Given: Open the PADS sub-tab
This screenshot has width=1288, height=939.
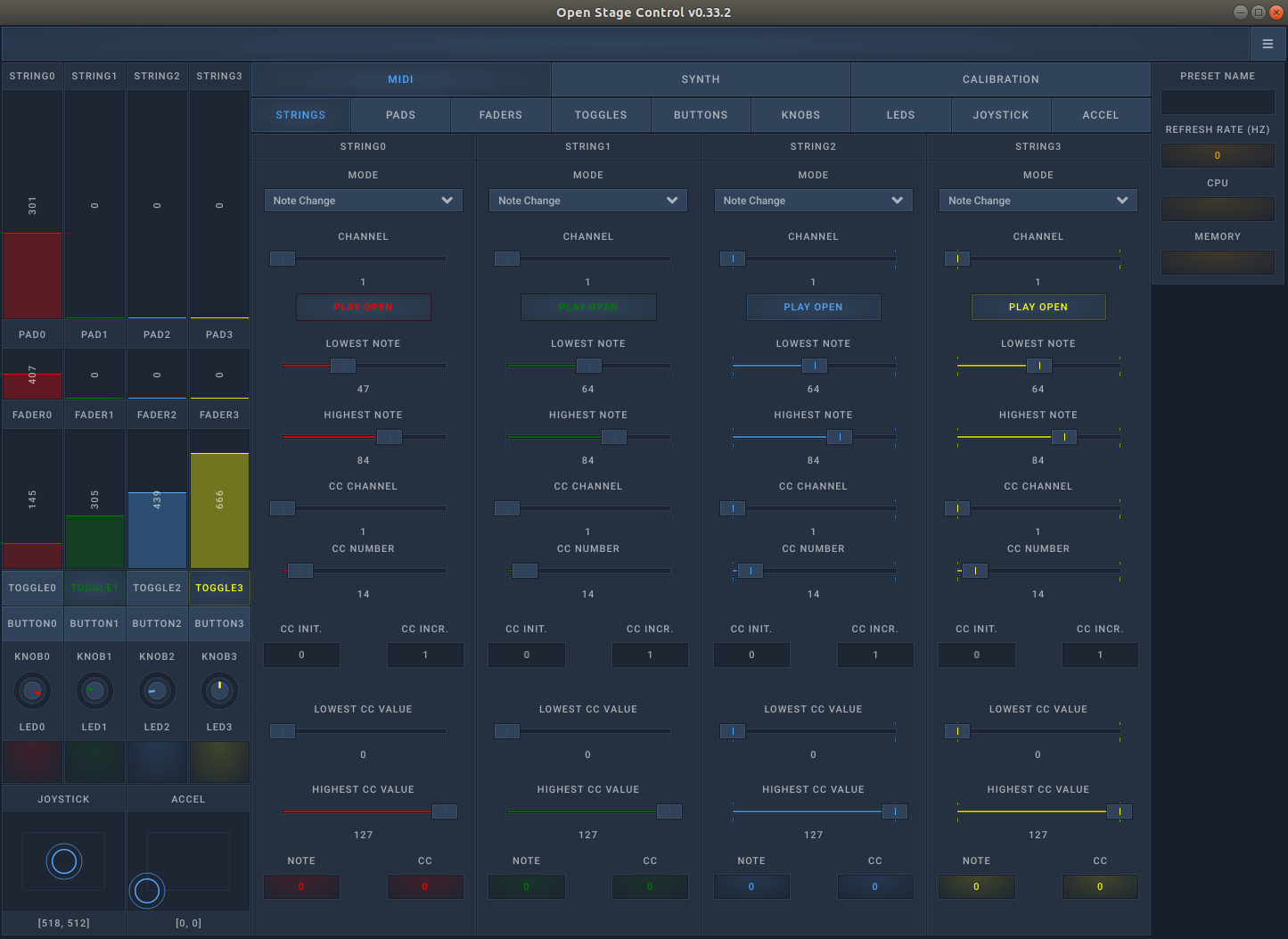Looking at the screenshot, I should (400, 115).
